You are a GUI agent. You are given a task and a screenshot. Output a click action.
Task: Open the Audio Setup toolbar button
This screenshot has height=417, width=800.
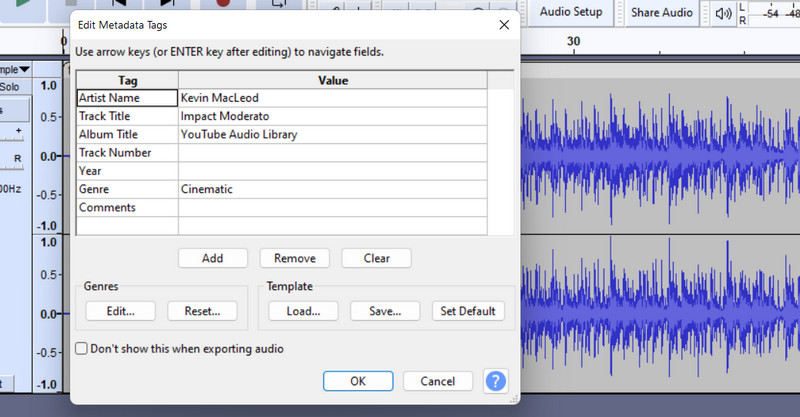click(572, 12)
